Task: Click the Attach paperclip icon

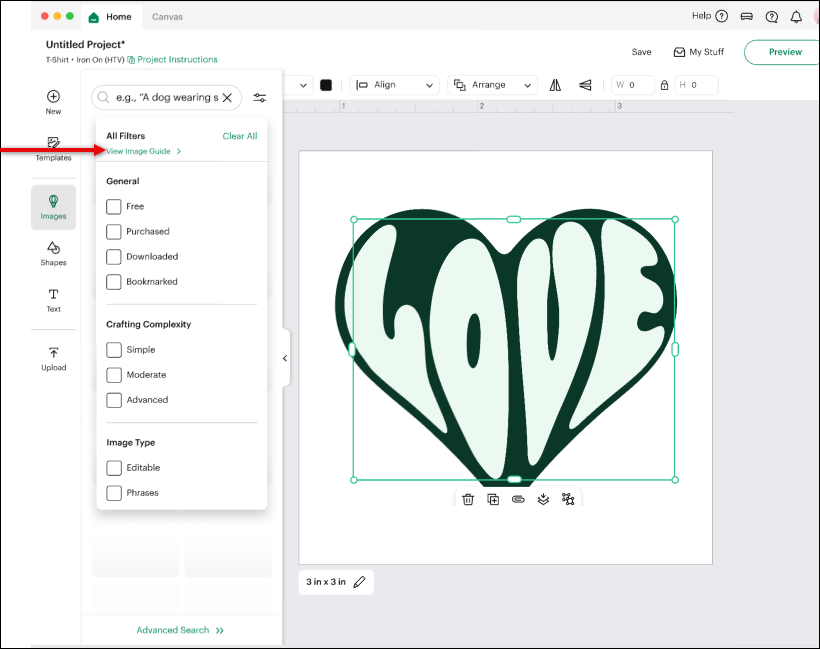Action: [518, 499]
